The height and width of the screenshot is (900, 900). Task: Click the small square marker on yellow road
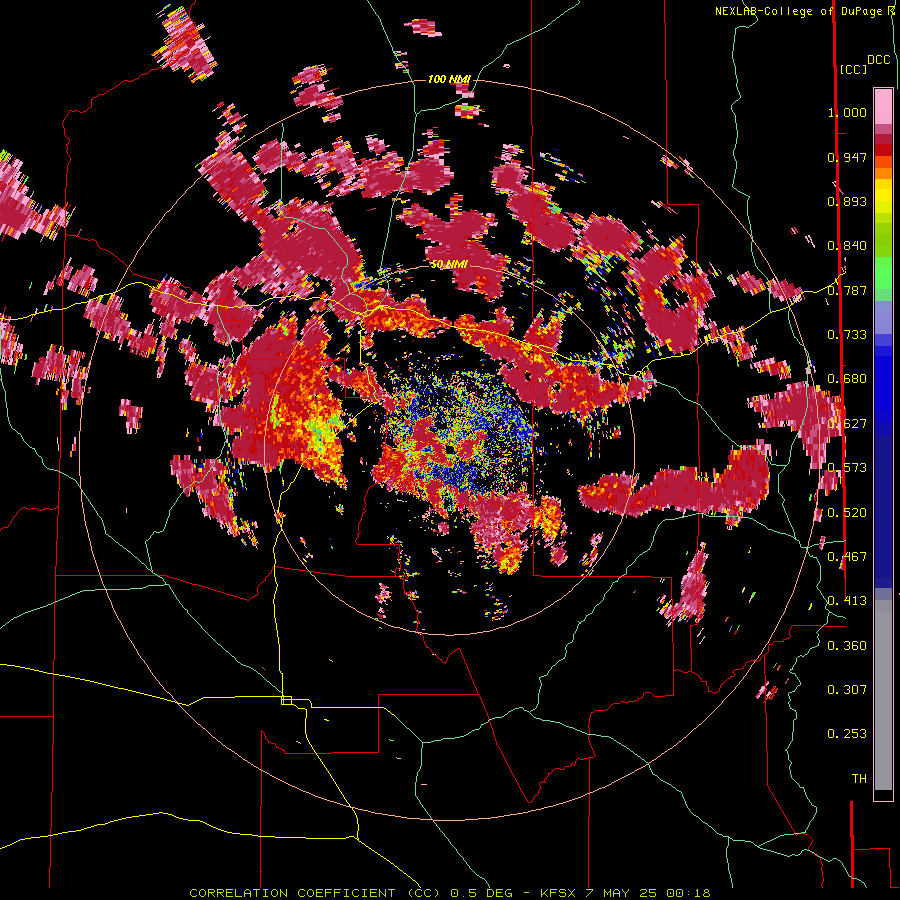286,700
